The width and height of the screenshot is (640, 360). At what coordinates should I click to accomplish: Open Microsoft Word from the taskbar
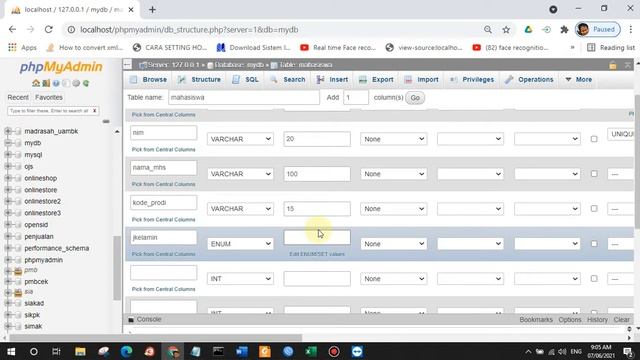(x=242, y=351)
